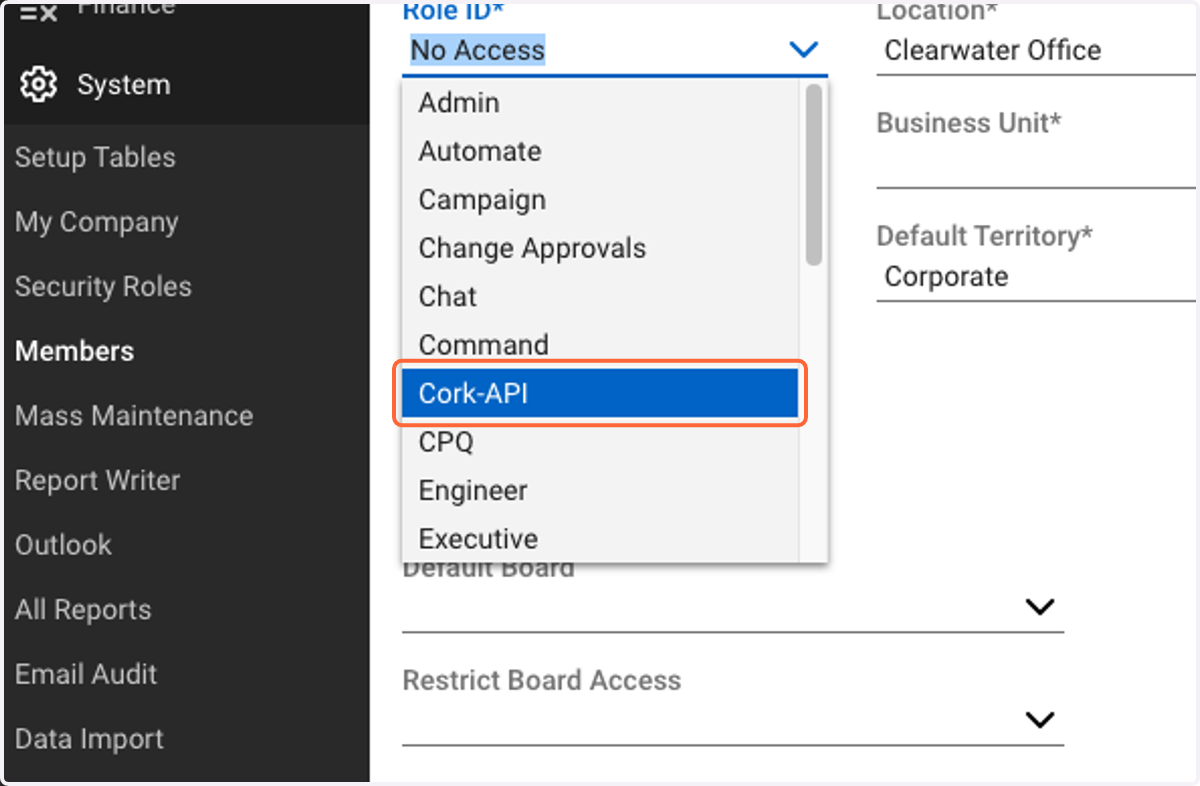Open All Reports
Viewport: 1200px width, 786px height.
[x=83, y=610]
